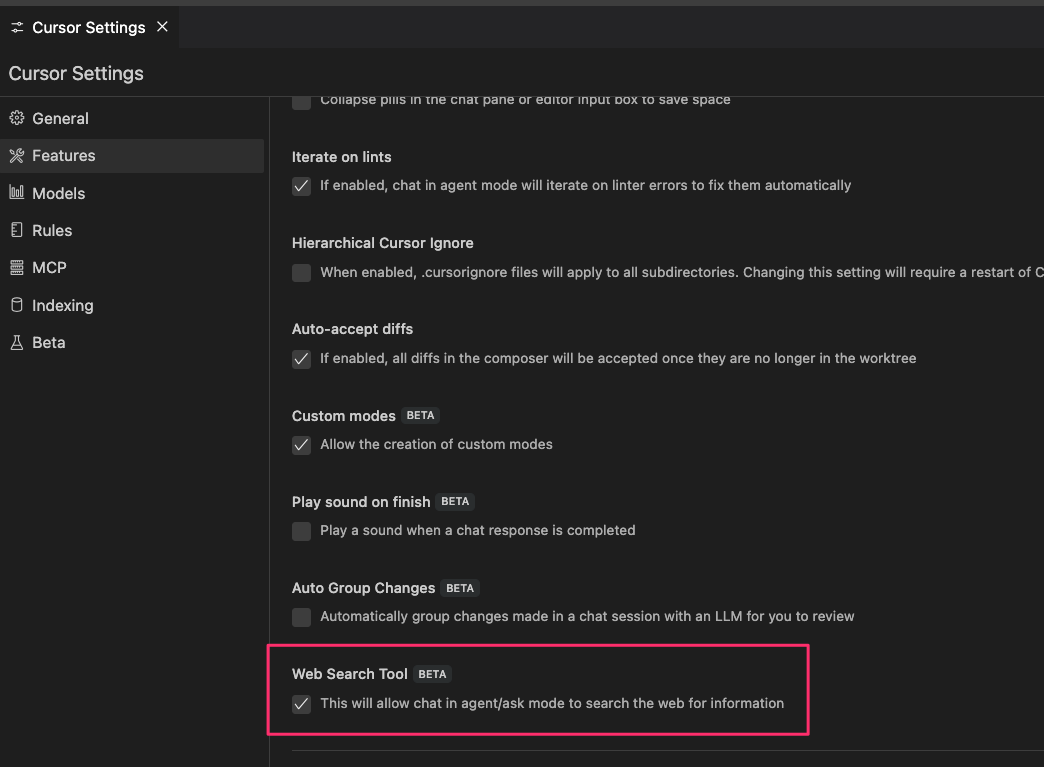Go to the Rules section
Viewport: 1044px width, 767px height.
[x=132, y=230]
